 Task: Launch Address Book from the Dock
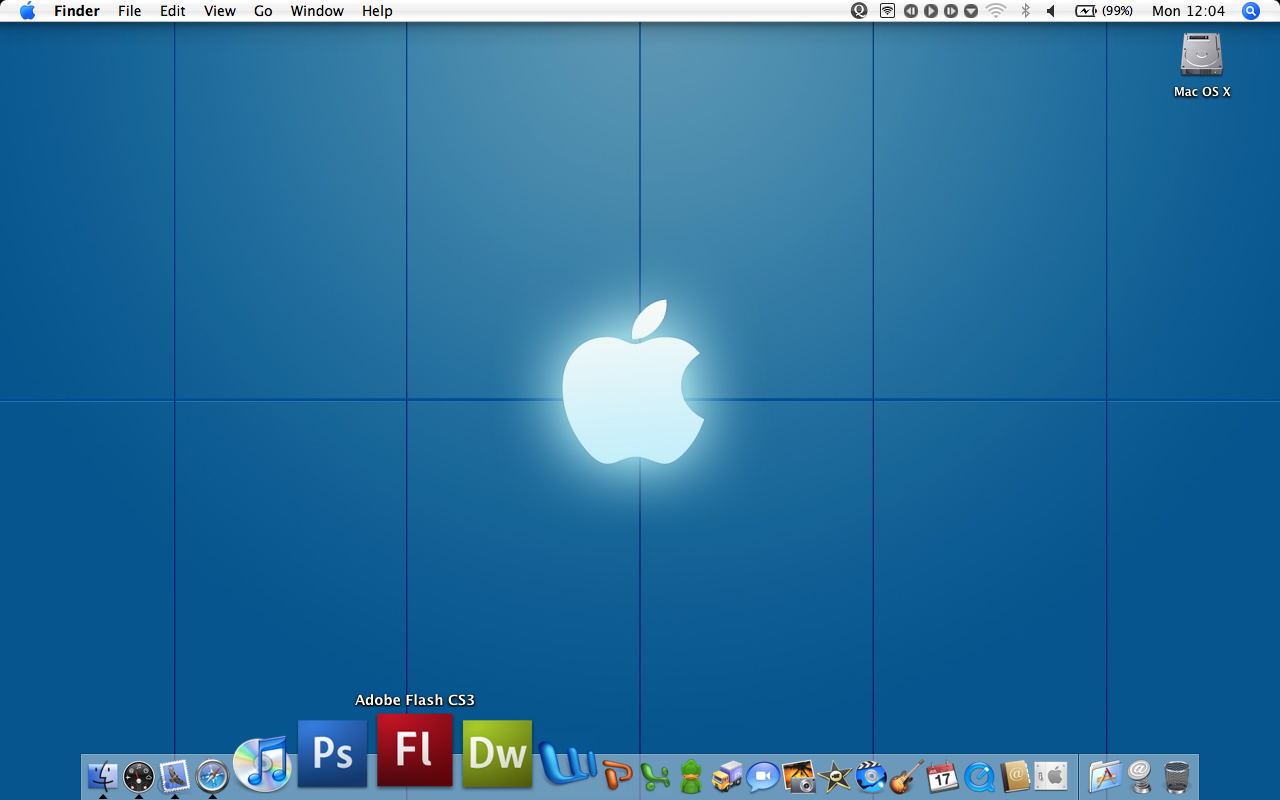(x=1015, y=776)
